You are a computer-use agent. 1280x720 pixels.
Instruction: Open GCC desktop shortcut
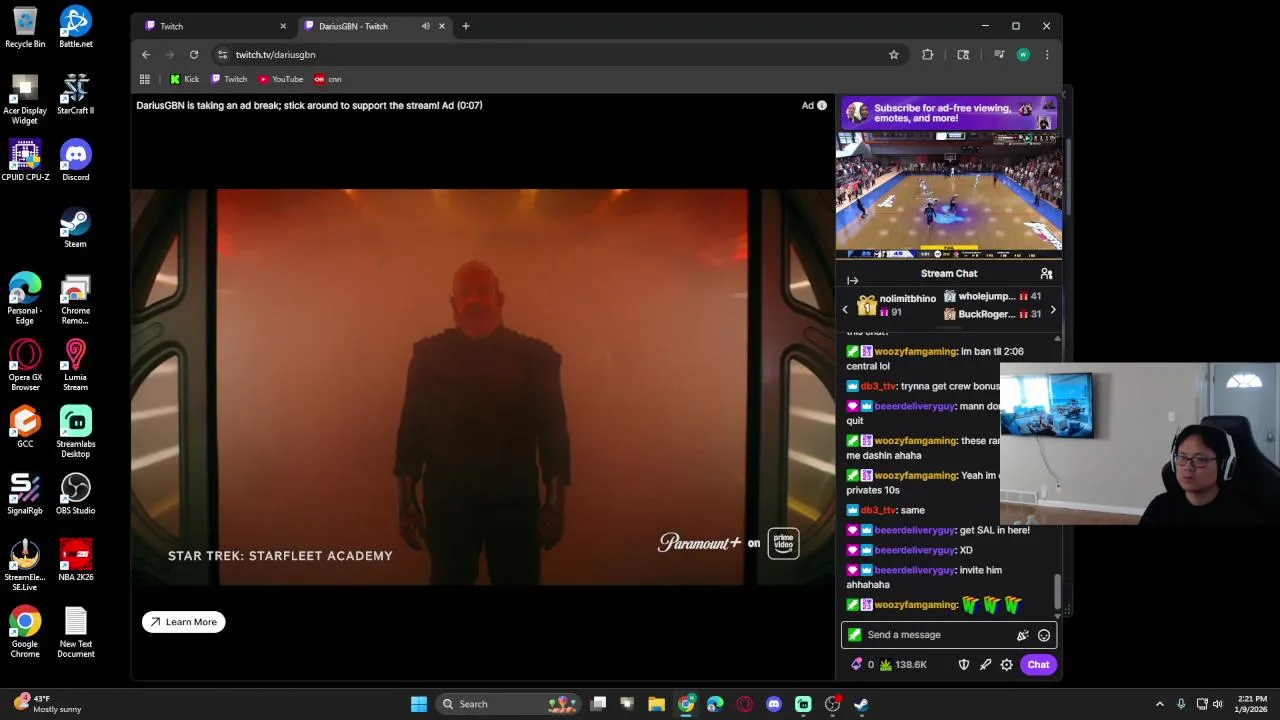pos(25,428)
